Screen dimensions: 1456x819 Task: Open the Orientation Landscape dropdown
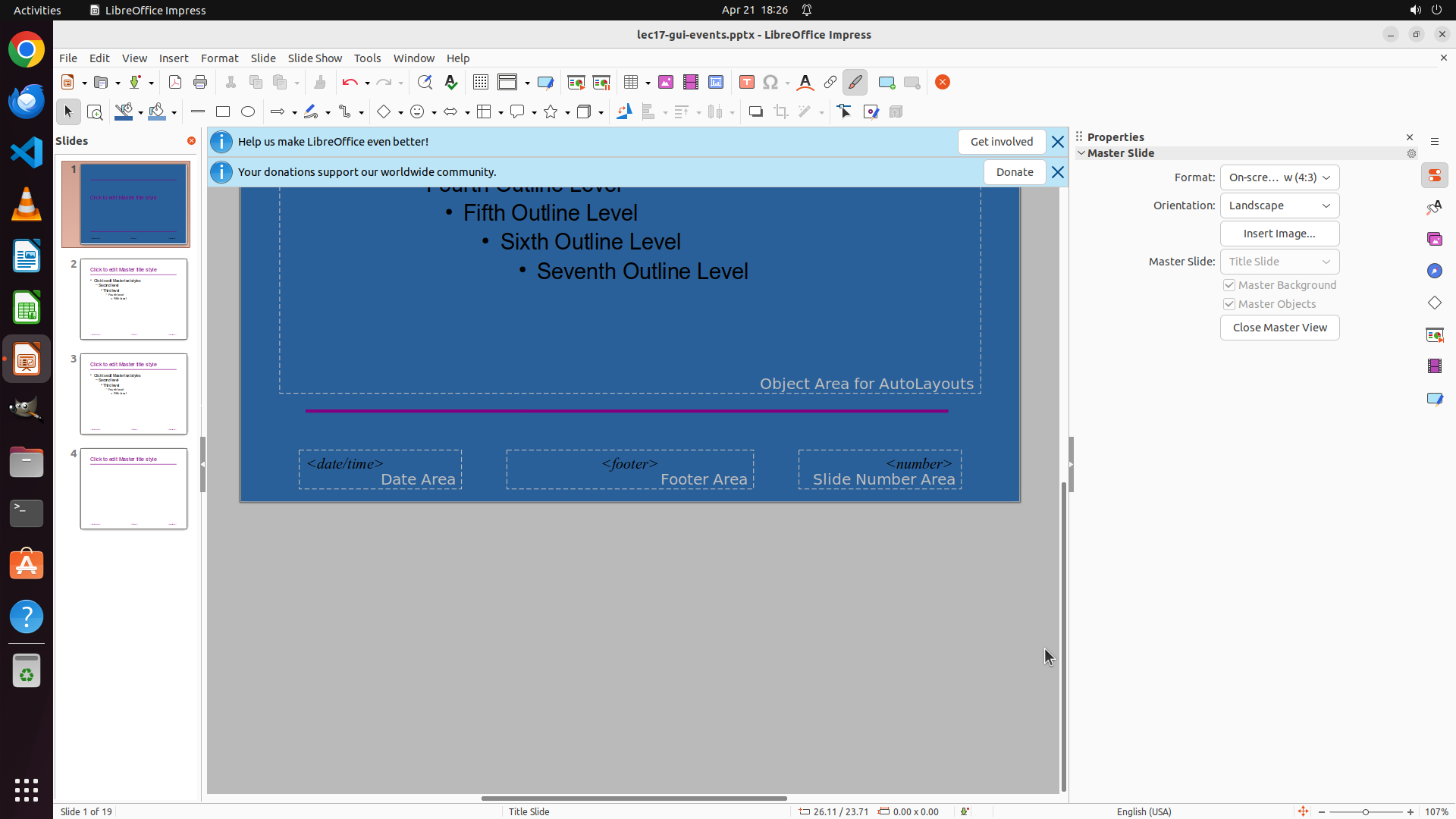(1279, 206)
